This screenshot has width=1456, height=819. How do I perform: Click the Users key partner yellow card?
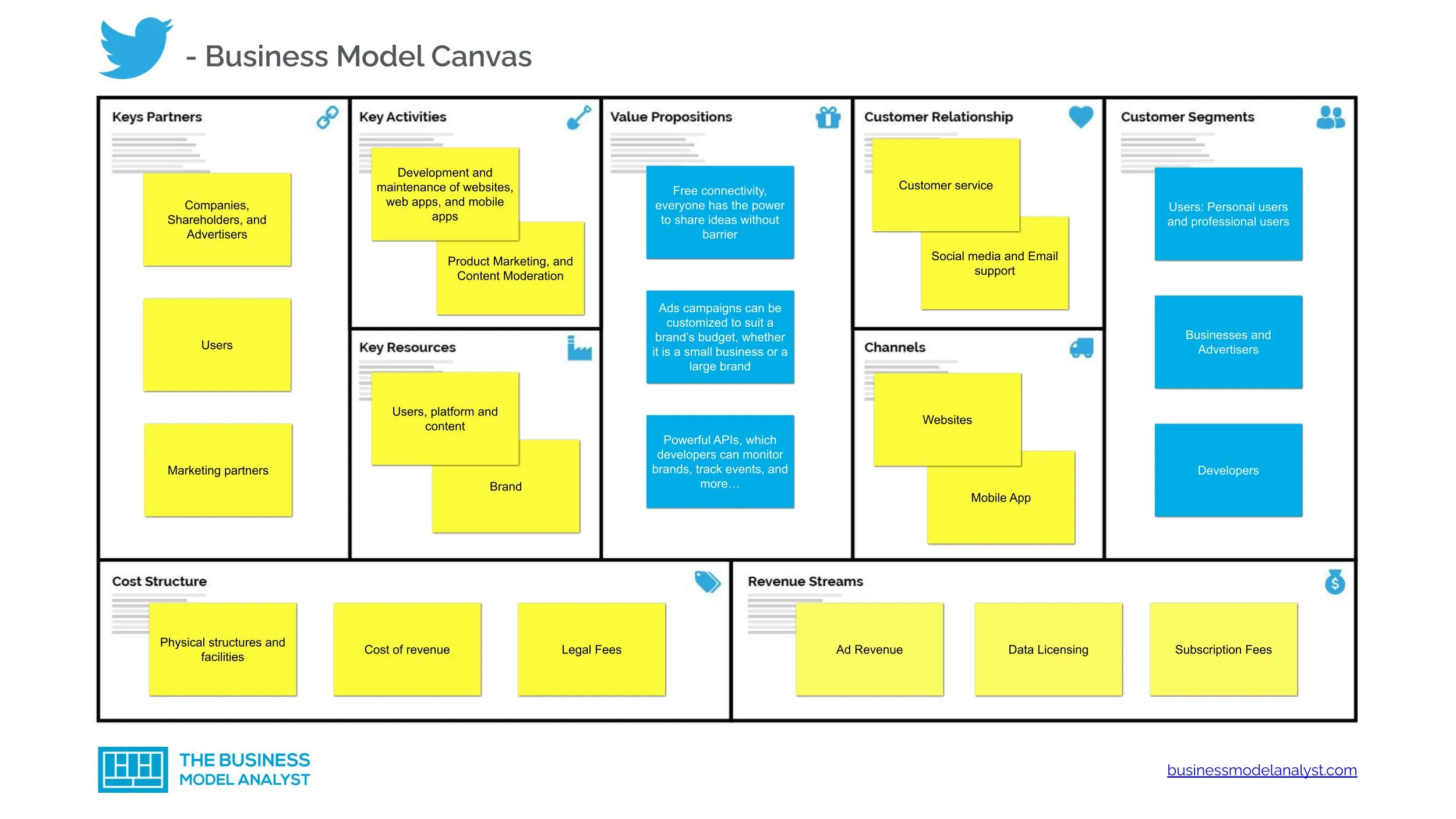click(x=217, y=345)
